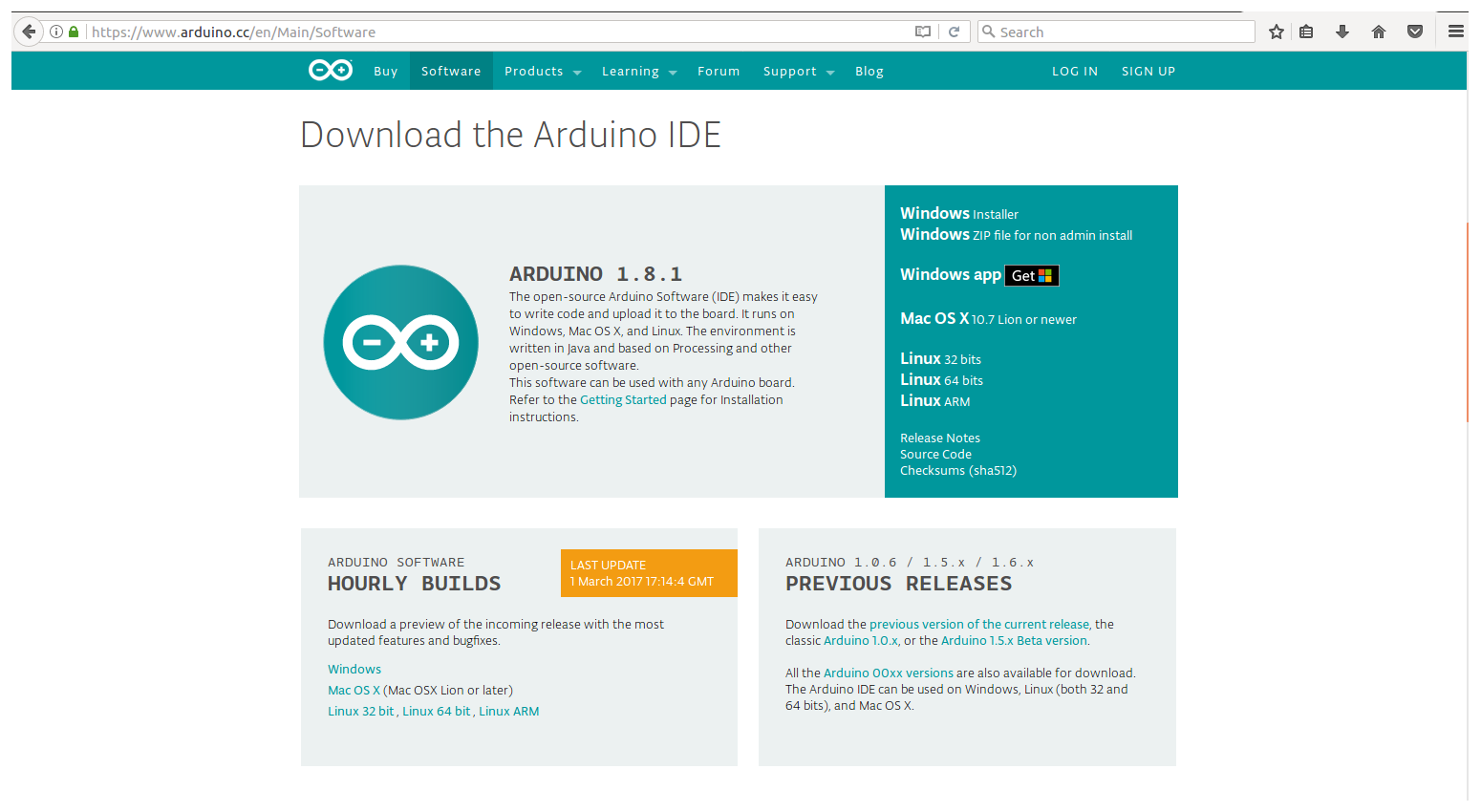The image size is (1481, 812).
Task: Click the magnifier icon in search box
Action: (x=989, y=32)
